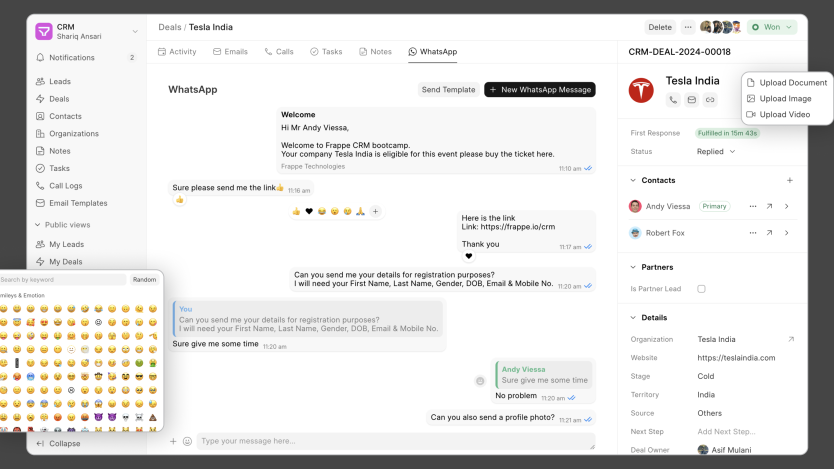
Task: Open Robert Fox more options dots
Action: point(753,233)
